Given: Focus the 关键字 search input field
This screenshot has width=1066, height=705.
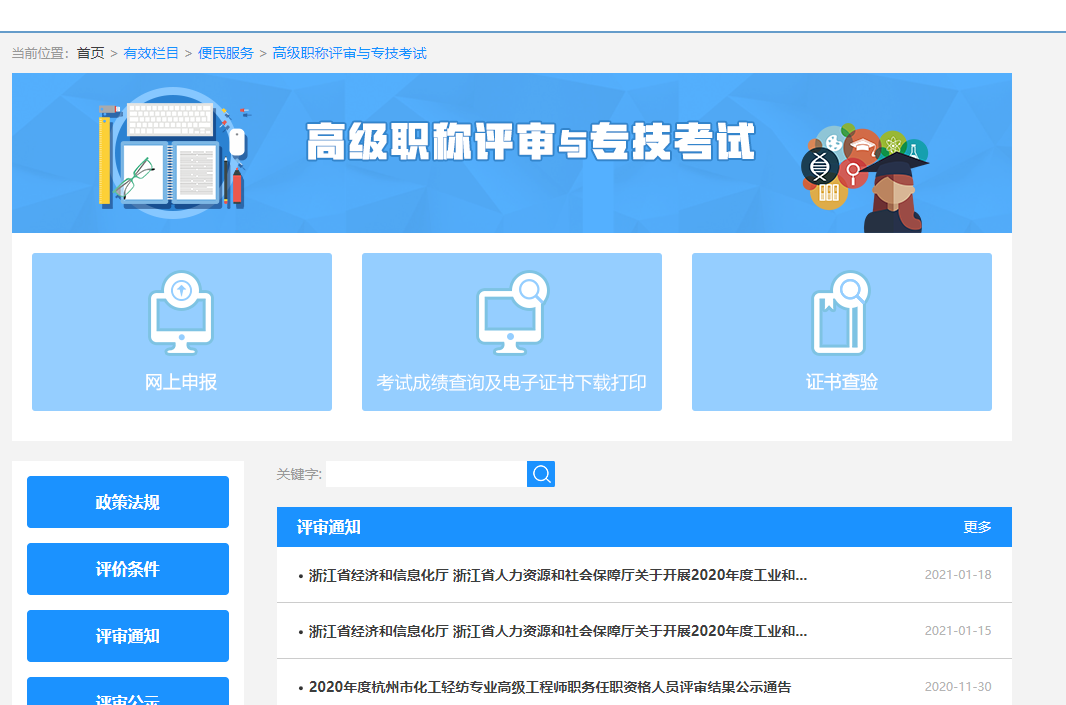Looking at the screenshot, I should 426,474.
